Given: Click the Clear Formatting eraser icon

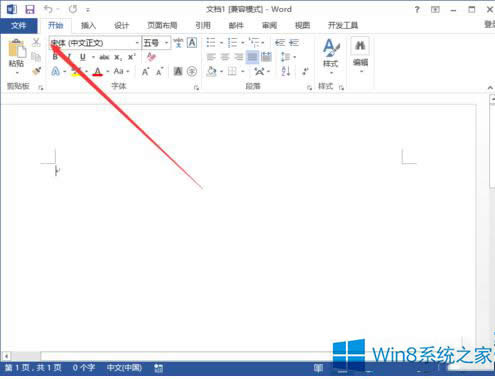Looking at the screenshot, I should (x=151, y=57).
